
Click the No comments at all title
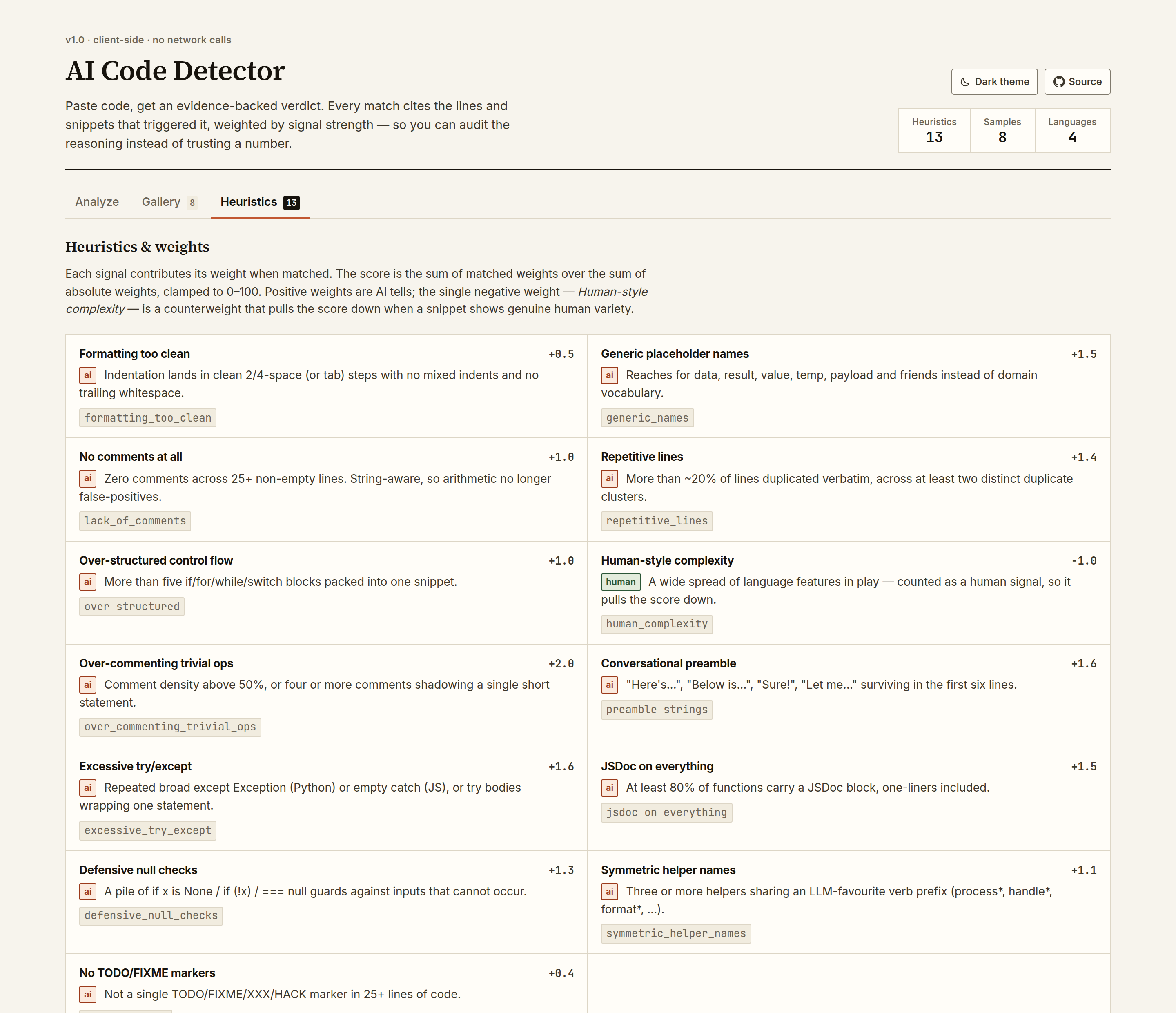coord(131,457)
